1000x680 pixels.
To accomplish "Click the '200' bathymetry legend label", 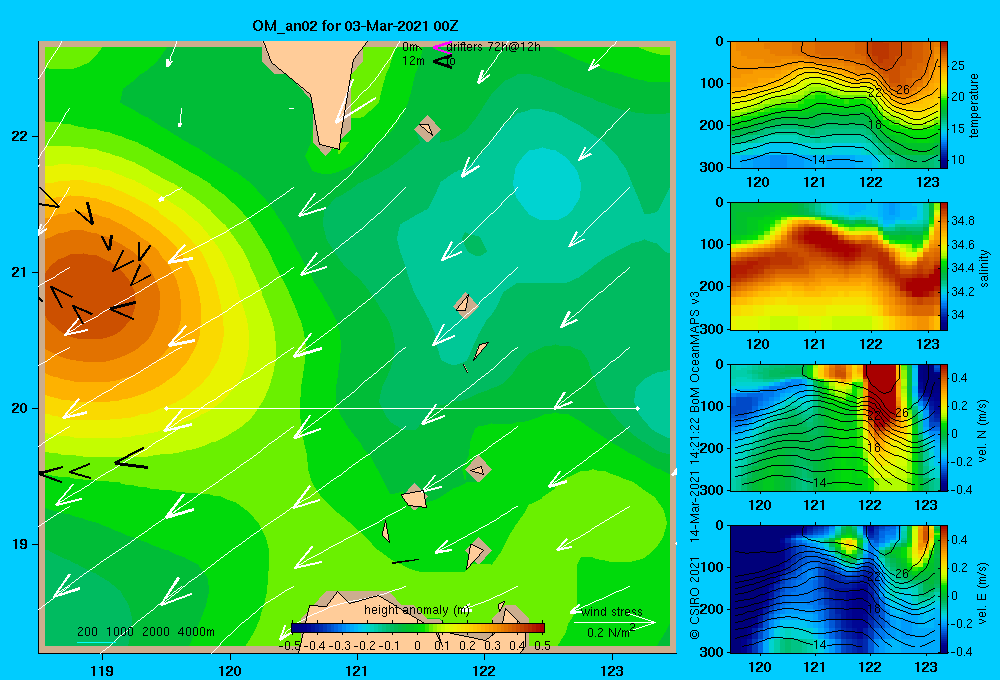I will (x=87, y=632).
